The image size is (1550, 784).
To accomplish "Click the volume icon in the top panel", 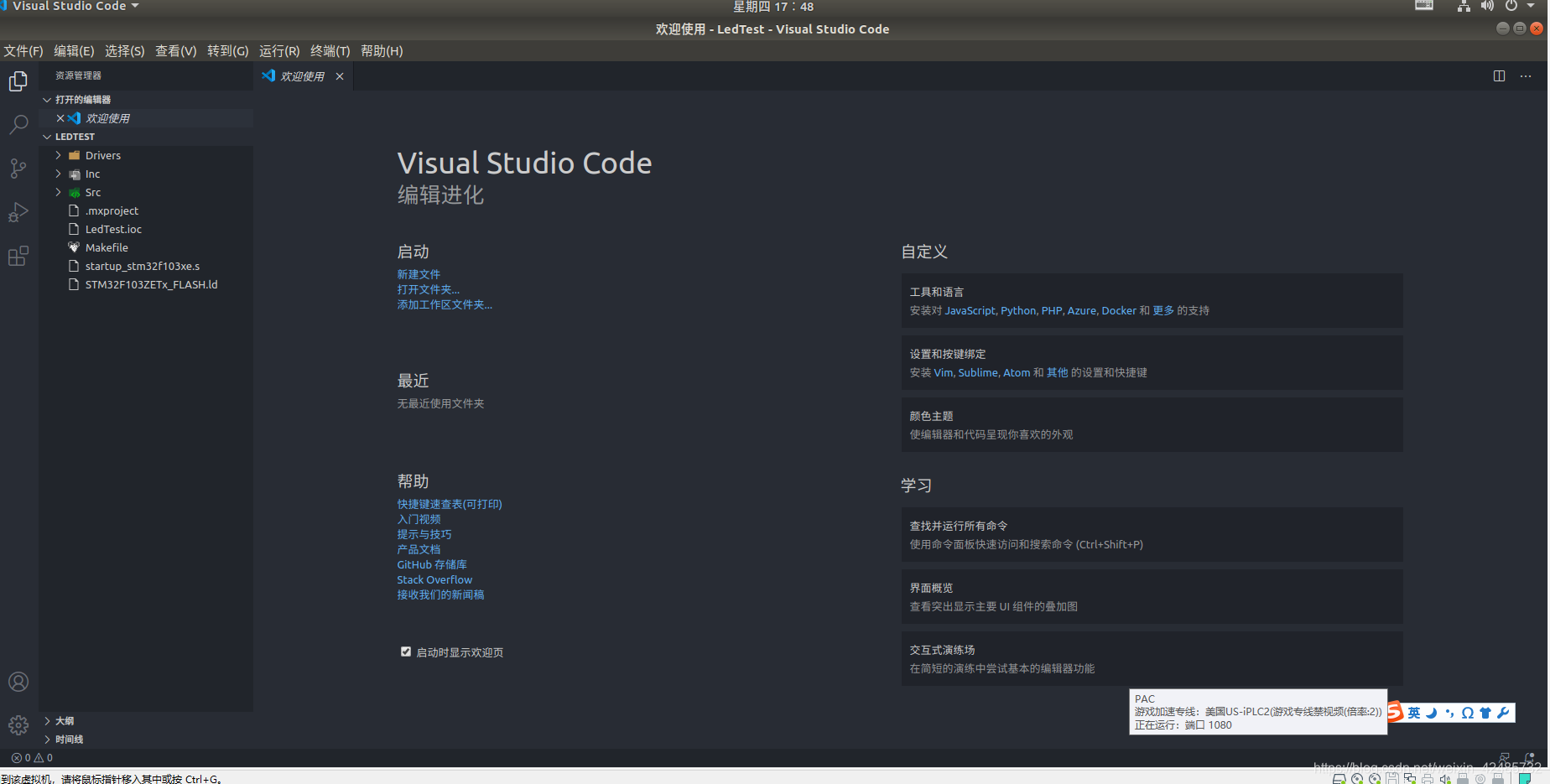I will (1487, 6).
